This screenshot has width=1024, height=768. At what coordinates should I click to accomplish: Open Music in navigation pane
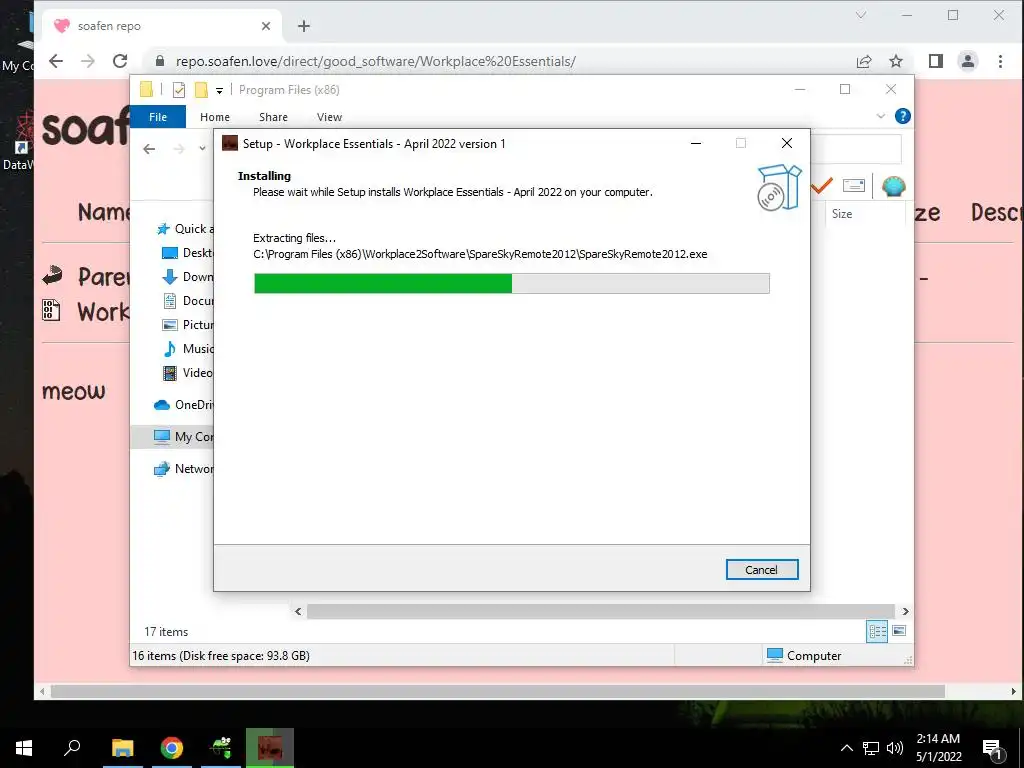pos(187,349)
